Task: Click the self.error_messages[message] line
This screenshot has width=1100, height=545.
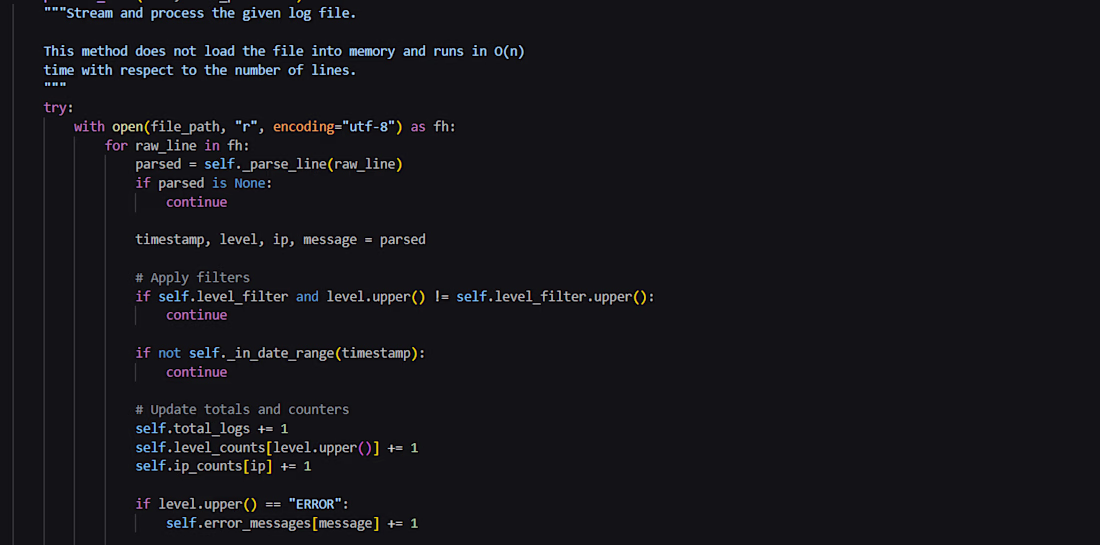Action: [292, 523]
